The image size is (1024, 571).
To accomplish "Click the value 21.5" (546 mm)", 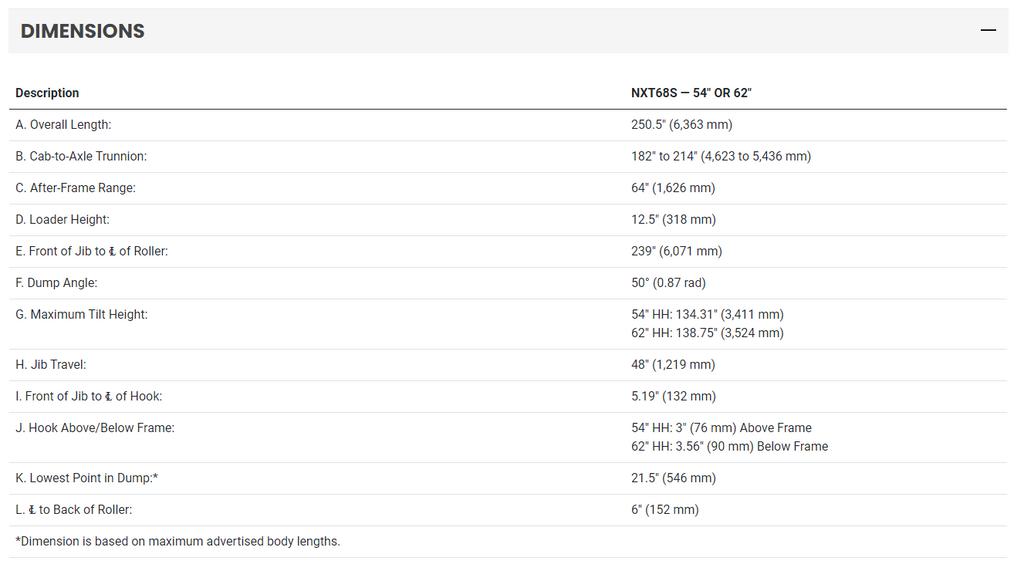I will 673,478.
